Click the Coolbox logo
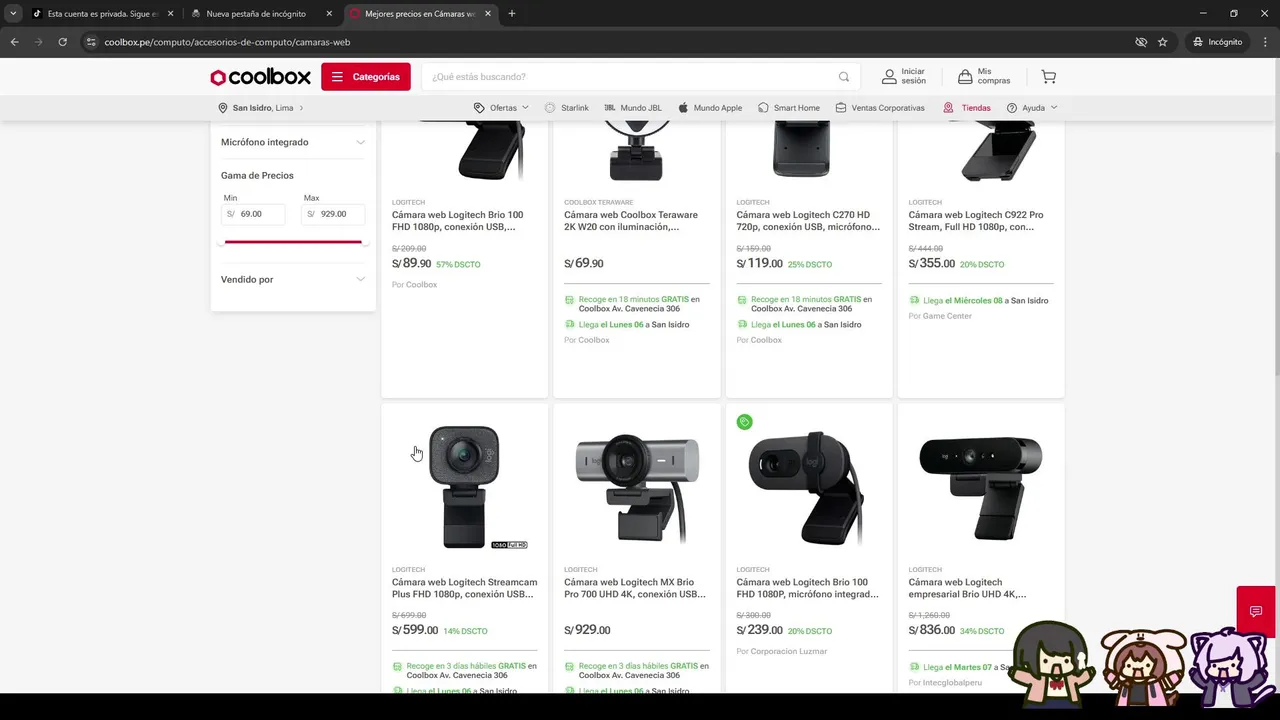 tap(260, 77)
